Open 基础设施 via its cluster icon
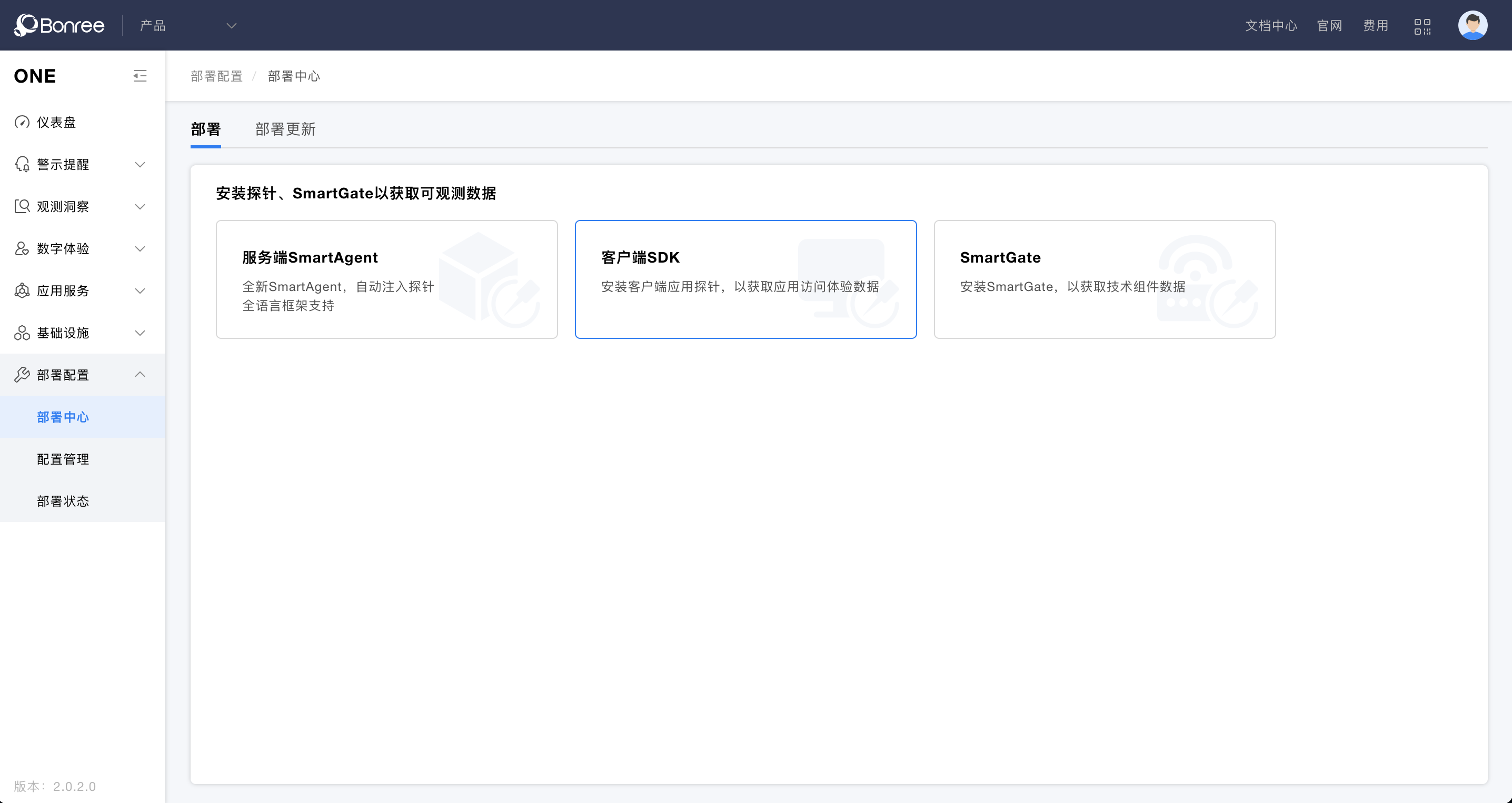 pyautogui.click(x=22, y=333)
